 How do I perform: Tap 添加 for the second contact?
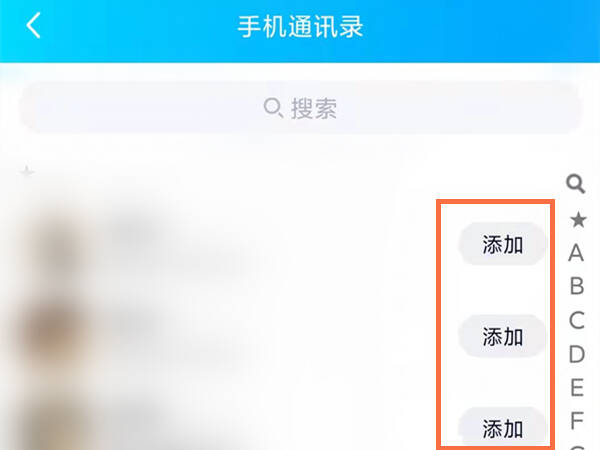click(502, 336)
